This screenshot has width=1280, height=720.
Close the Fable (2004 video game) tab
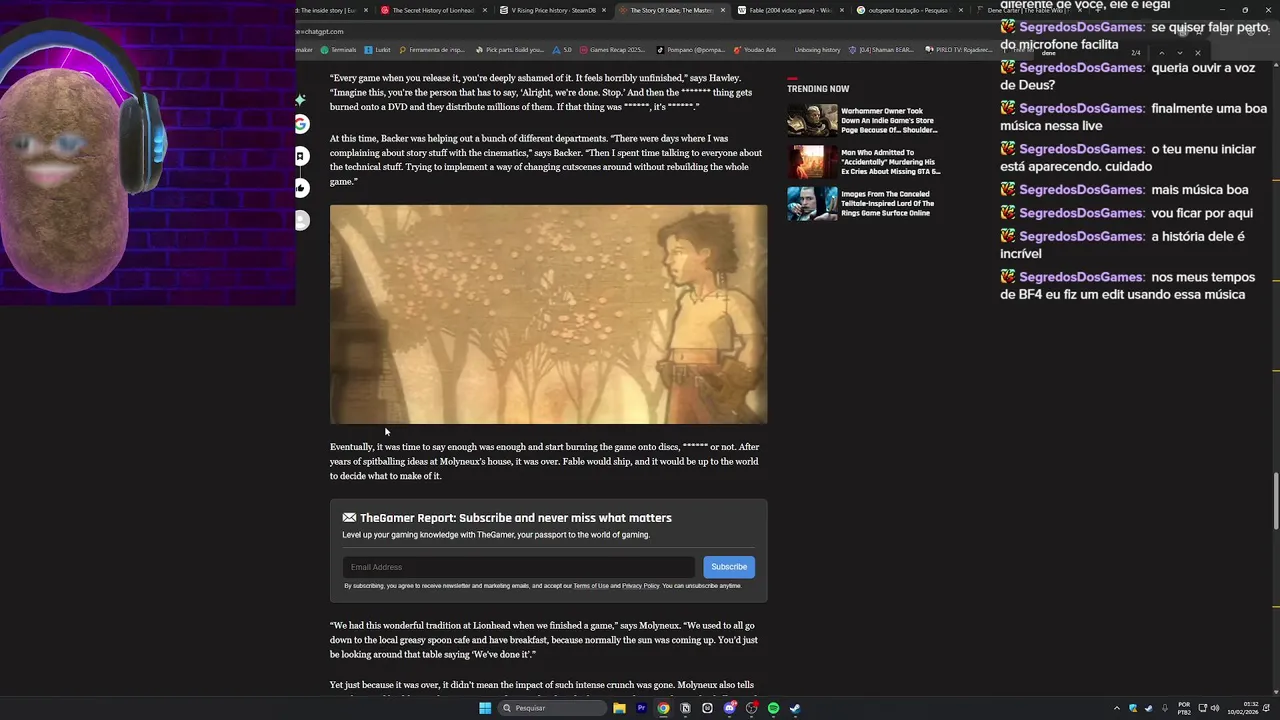pos(841,10)
